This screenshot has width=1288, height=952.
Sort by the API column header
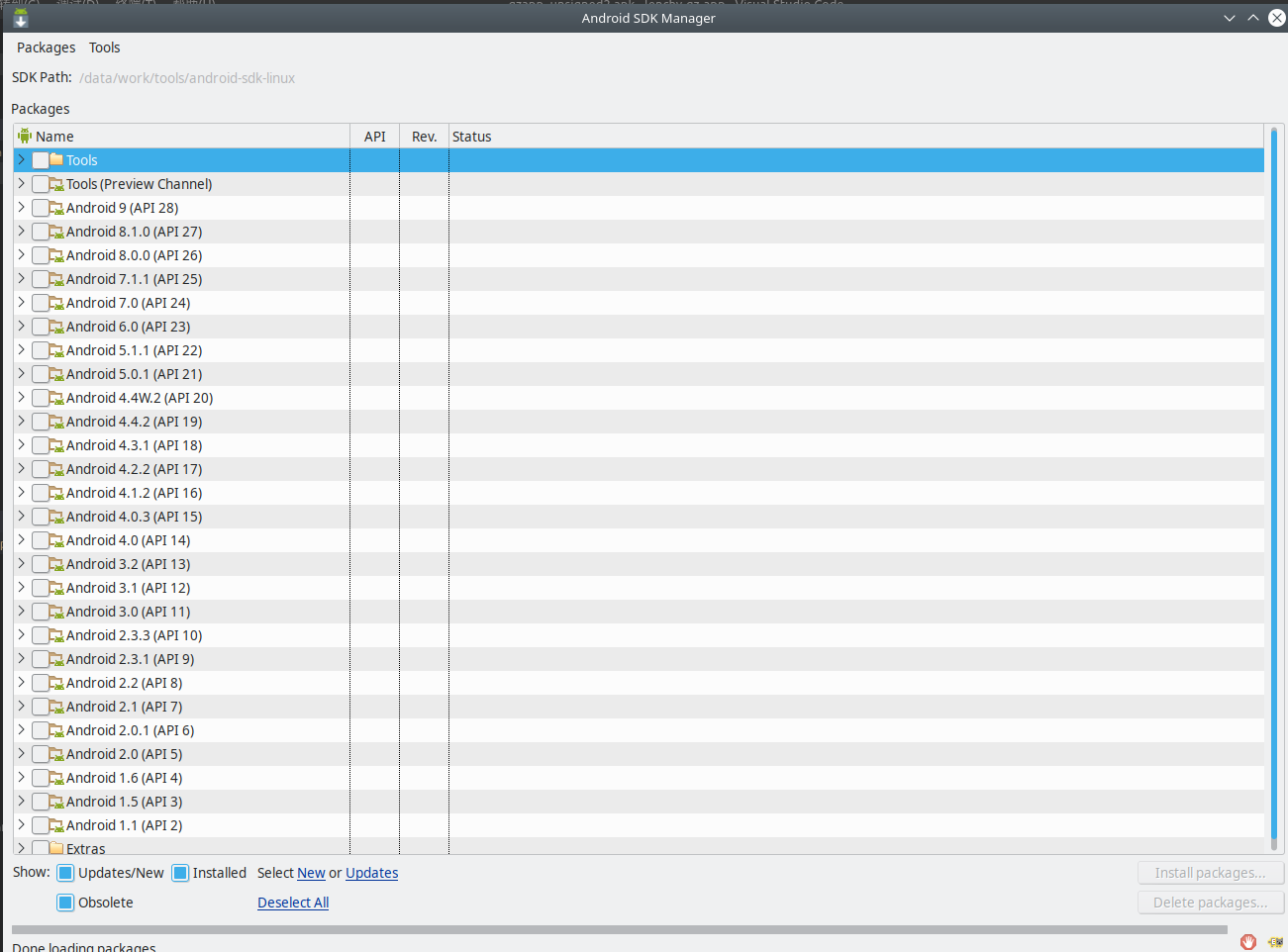coord(375,137)
